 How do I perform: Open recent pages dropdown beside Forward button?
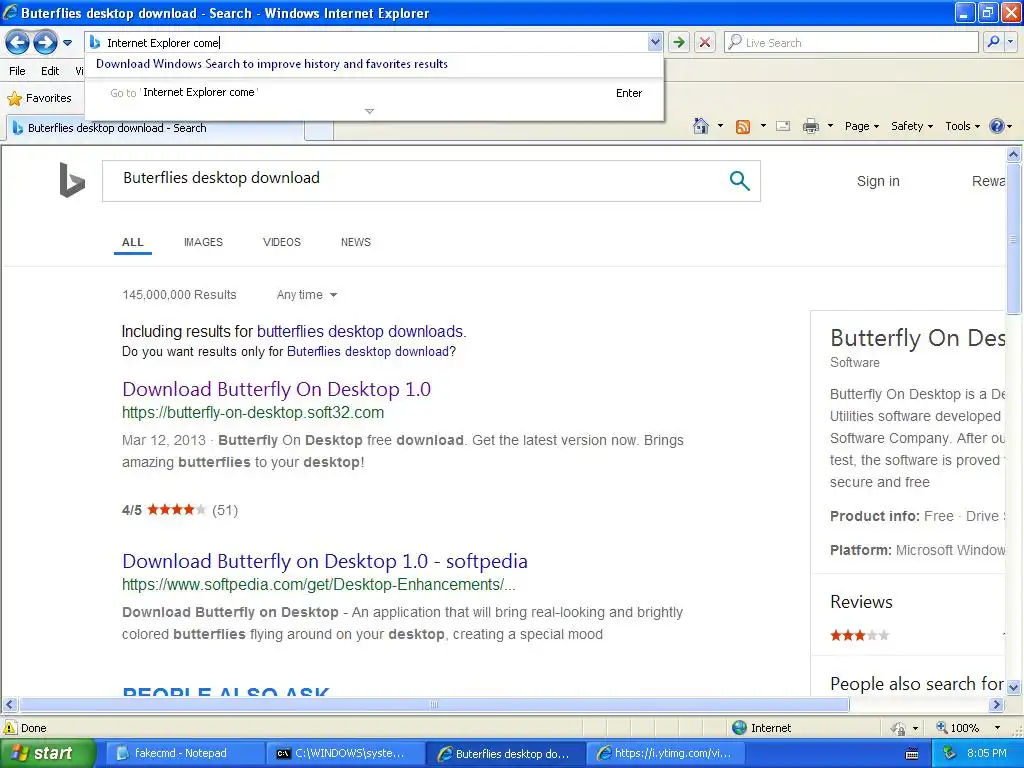(67, 43)
